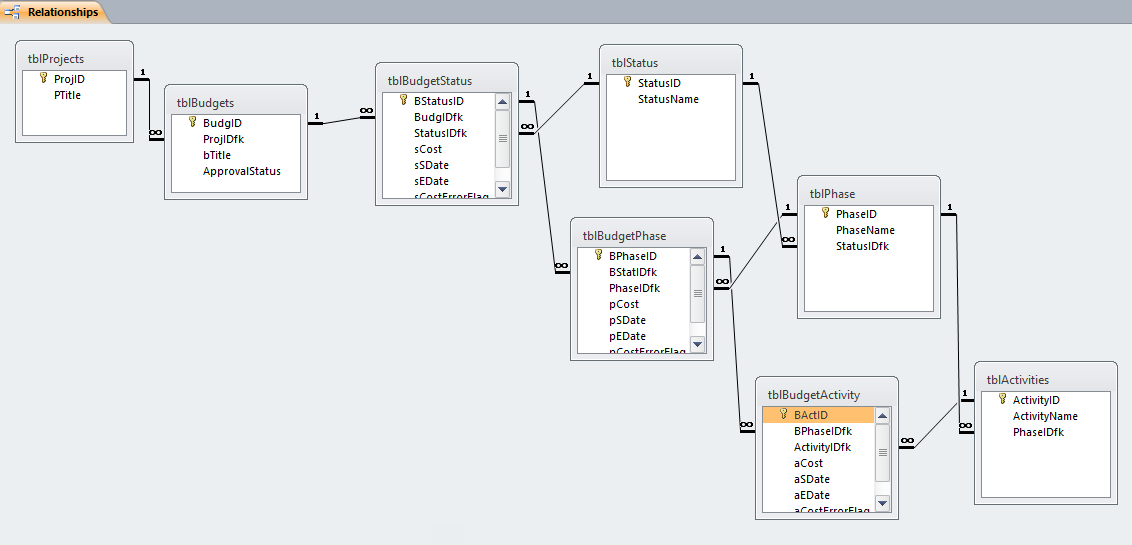This screenshot has height=545, width=1132.
Task: Click the key icon beside BudgID
Action: click(192, 122)
